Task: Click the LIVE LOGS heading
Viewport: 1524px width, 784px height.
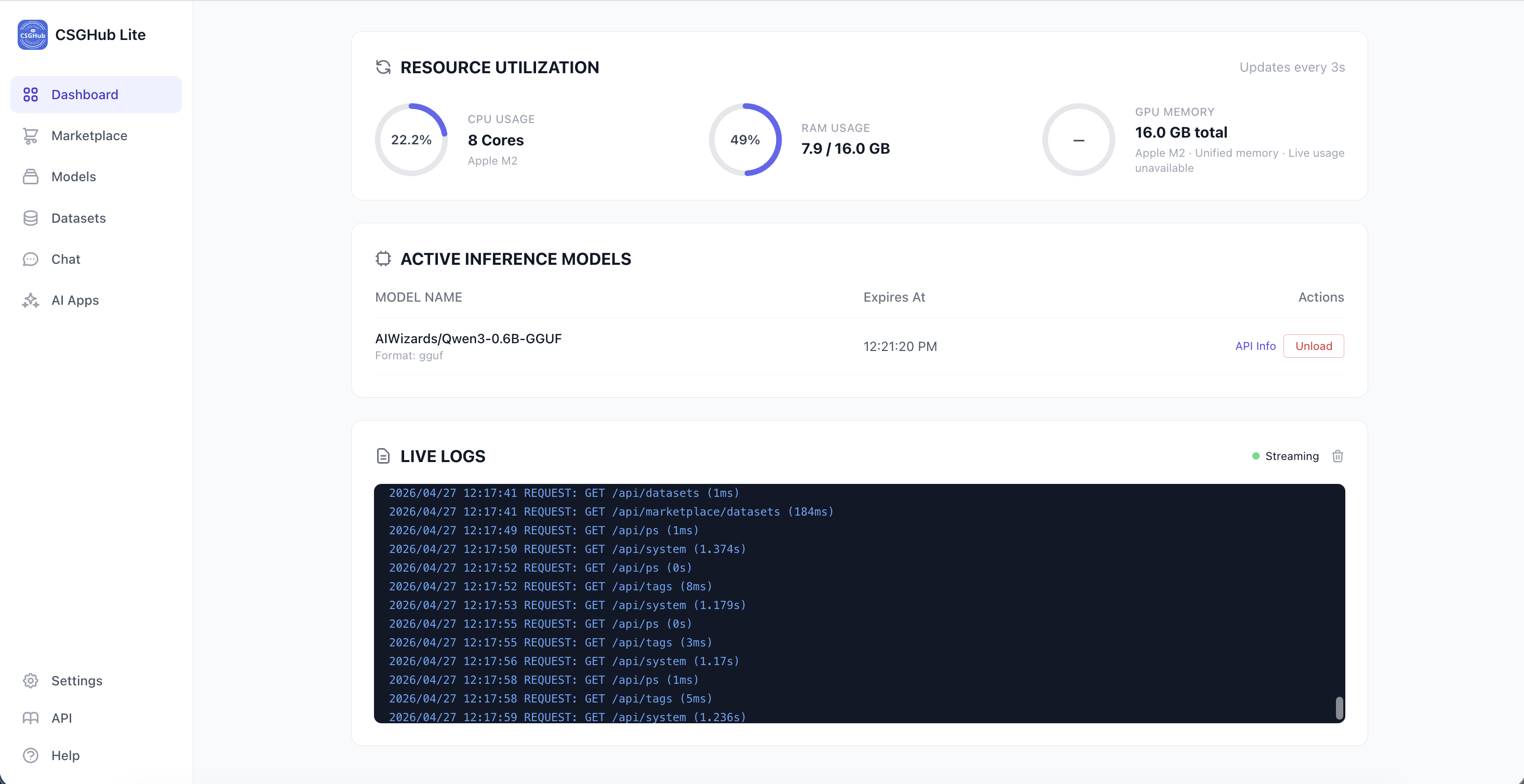Action: [x=443, y=456]
